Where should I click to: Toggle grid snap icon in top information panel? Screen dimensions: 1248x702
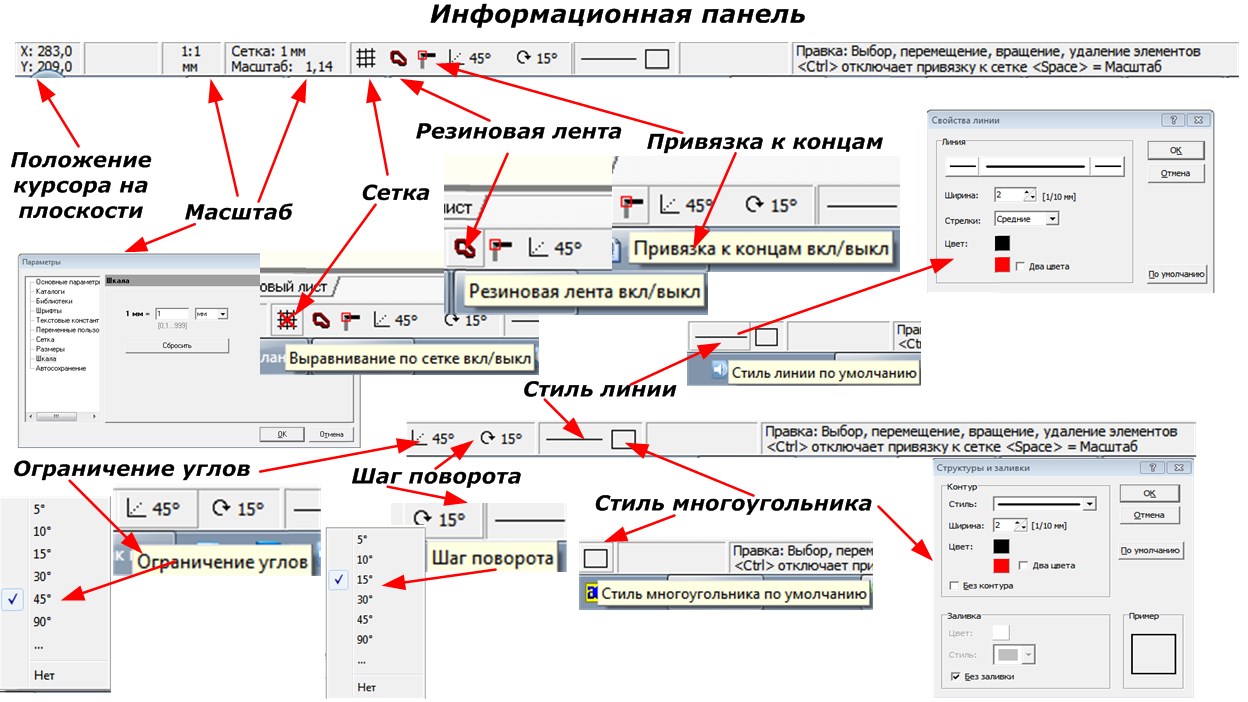point(366,58)
